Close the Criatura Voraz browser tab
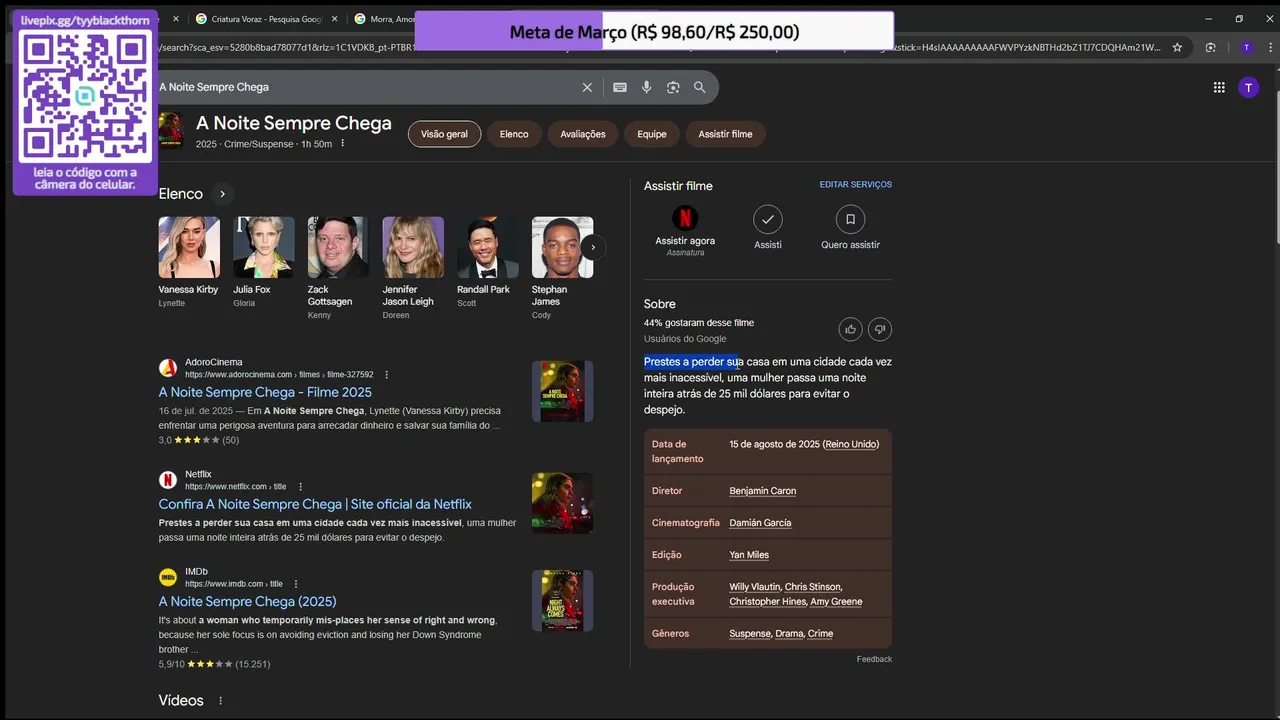The width and height of the screenshot is (1280, 720). coord(333,19)
